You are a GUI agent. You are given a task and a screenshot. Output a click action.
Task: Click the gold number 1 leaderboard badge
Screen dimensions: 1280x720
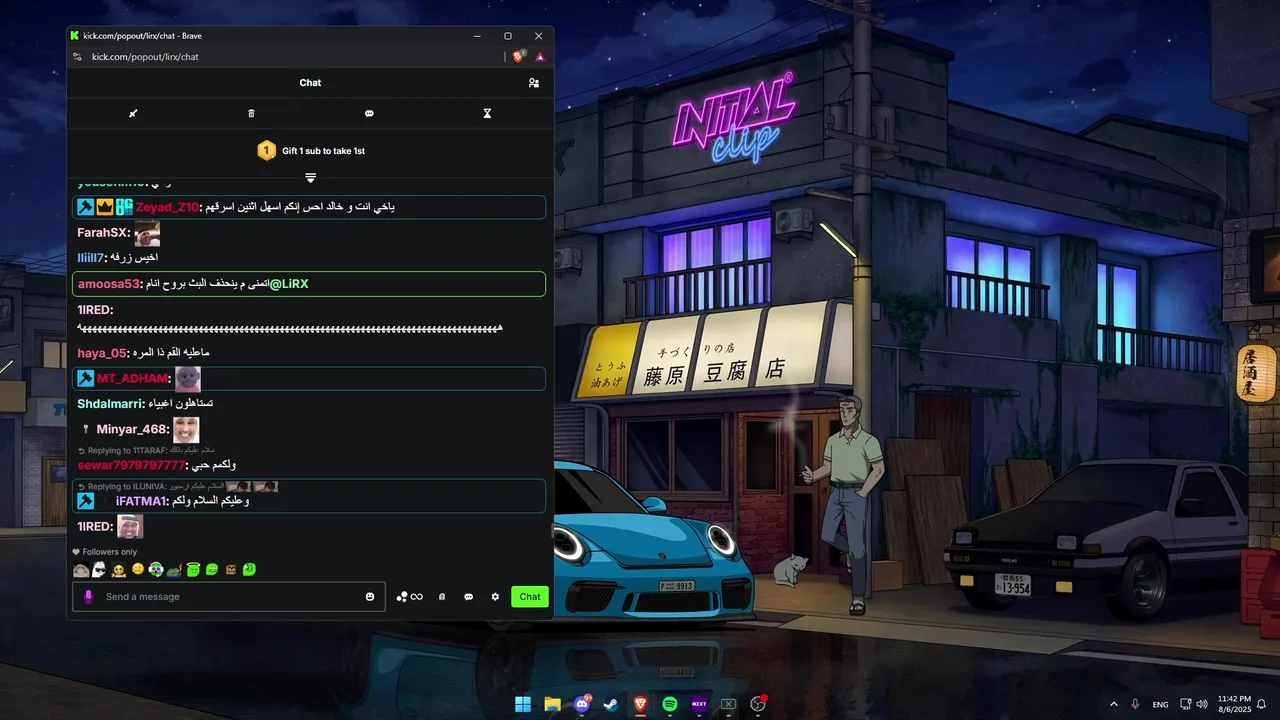click(266, 151)
